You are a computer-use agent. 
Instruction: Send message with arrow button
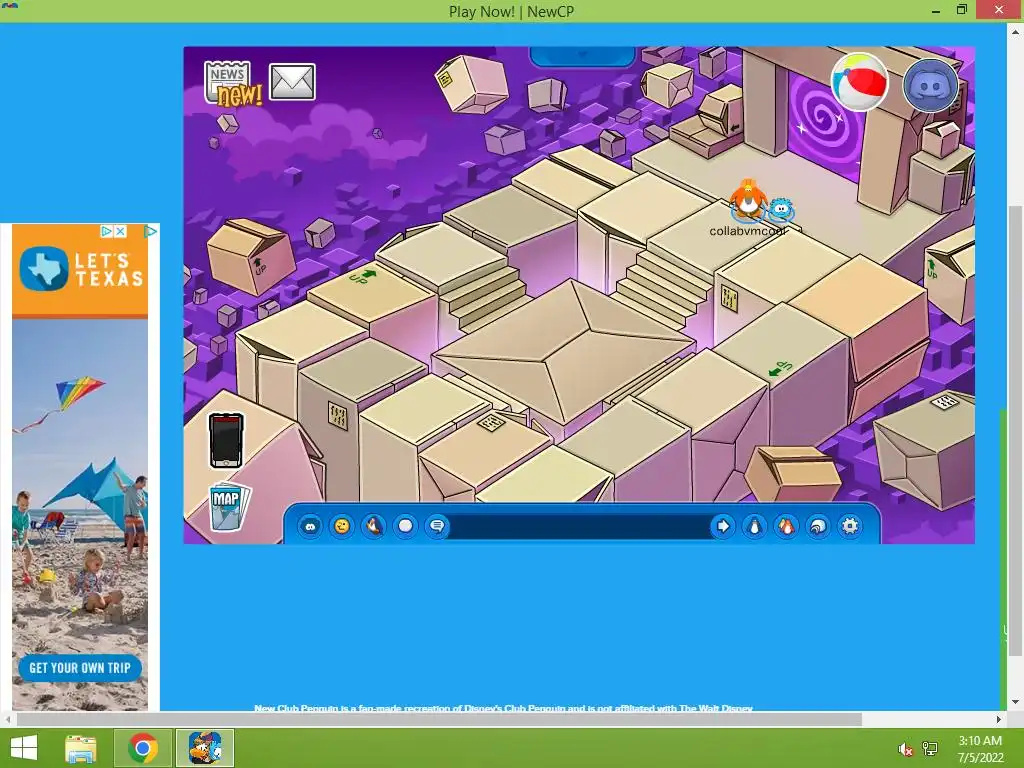click(722, 526)
